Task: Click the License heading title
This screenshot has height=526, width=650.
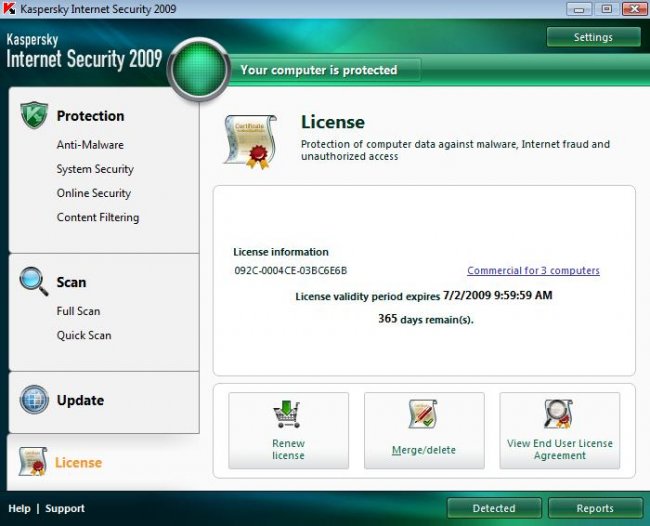Action: (x=333, y=122)
